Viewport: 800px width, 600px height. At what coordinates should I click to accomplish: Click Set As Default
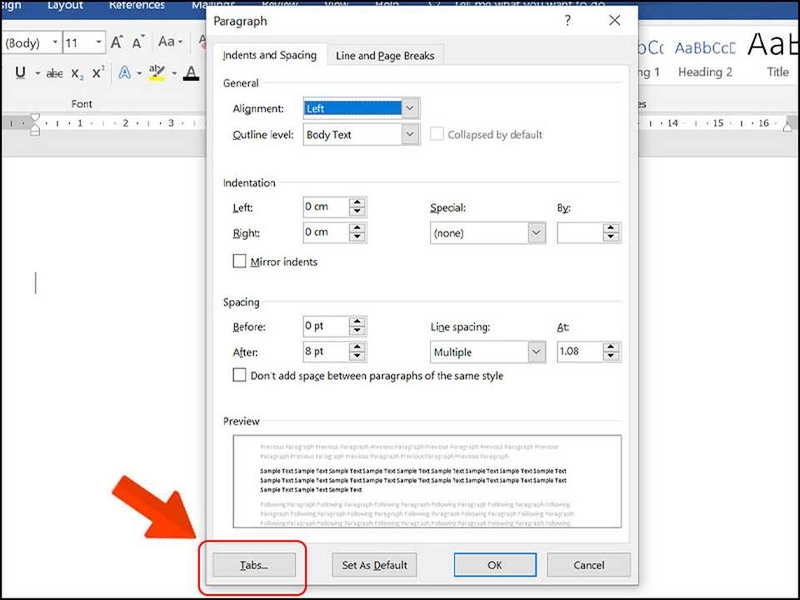click(373, 565)
